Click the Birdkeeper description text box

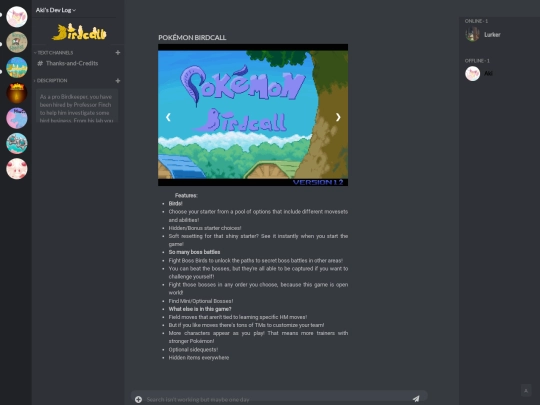pos(77,106)
